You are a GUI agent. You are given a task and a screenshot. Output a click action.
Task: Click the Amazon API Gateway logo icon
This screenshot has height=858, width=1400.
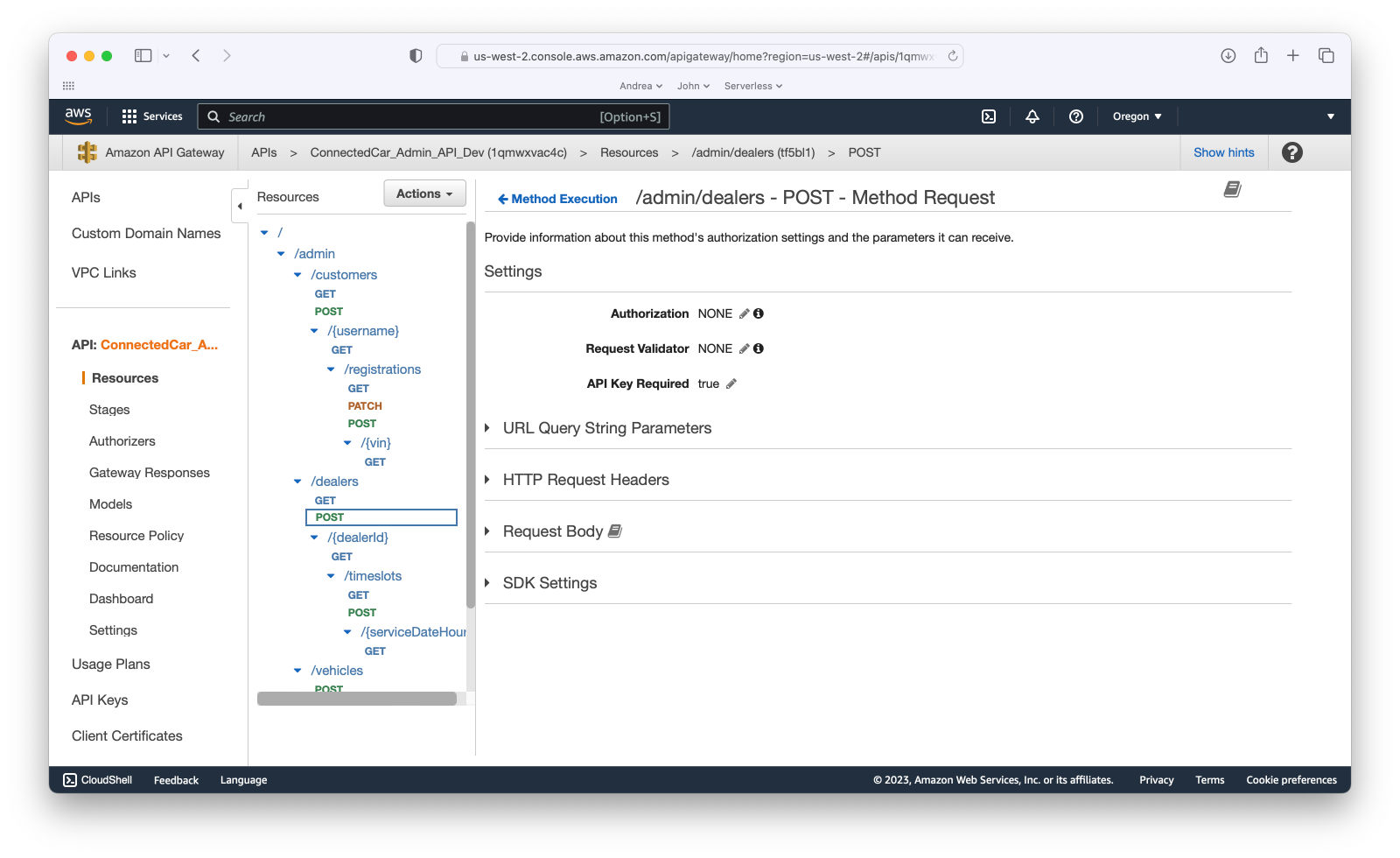87,152
